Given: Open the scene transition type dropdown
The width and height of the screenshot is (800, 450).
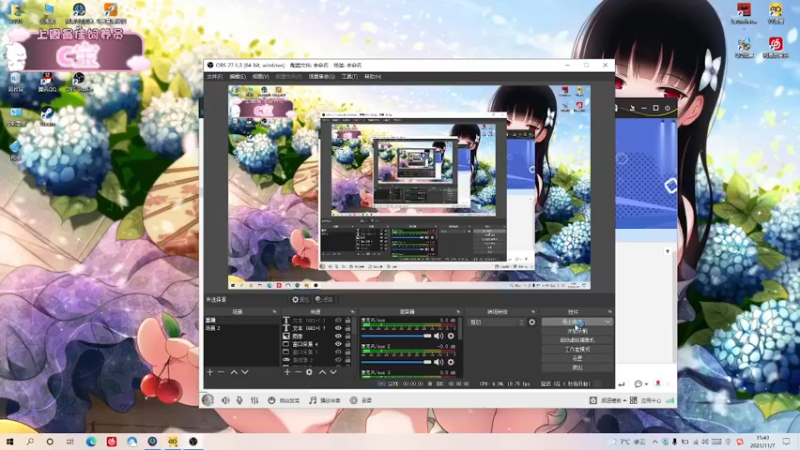Looking at the screenshot, I should (496, 322).
